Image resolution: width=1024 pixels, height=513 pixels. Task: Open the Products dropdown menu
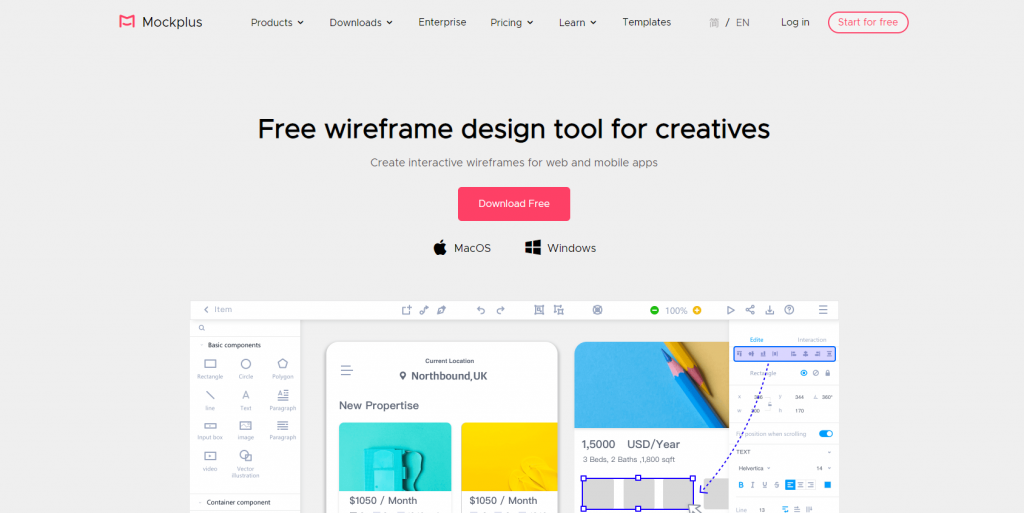pyautogui.click(x=277, y=22)
